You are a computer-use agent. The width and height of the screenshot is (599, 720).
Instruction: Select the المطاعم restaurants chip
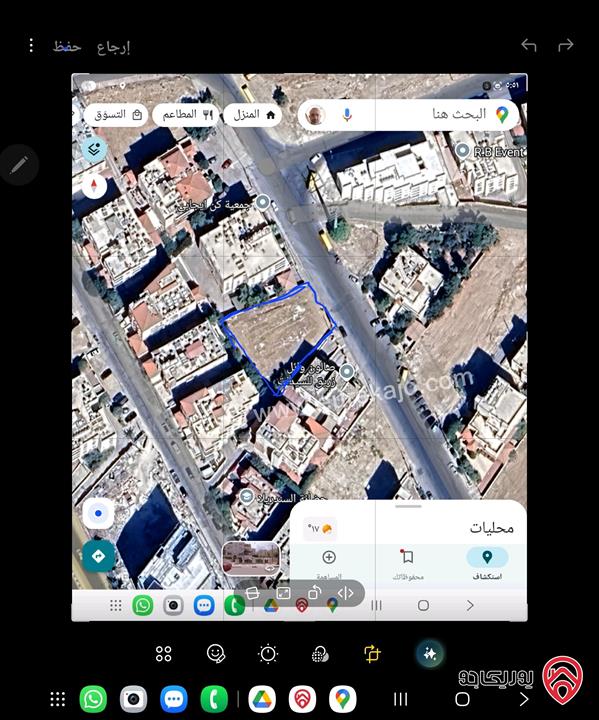click(186, 115)
